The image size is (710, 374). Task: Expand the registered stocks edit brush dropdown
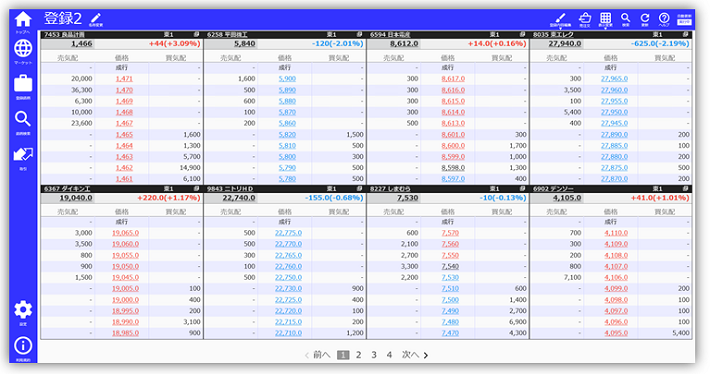coord(561,20)
